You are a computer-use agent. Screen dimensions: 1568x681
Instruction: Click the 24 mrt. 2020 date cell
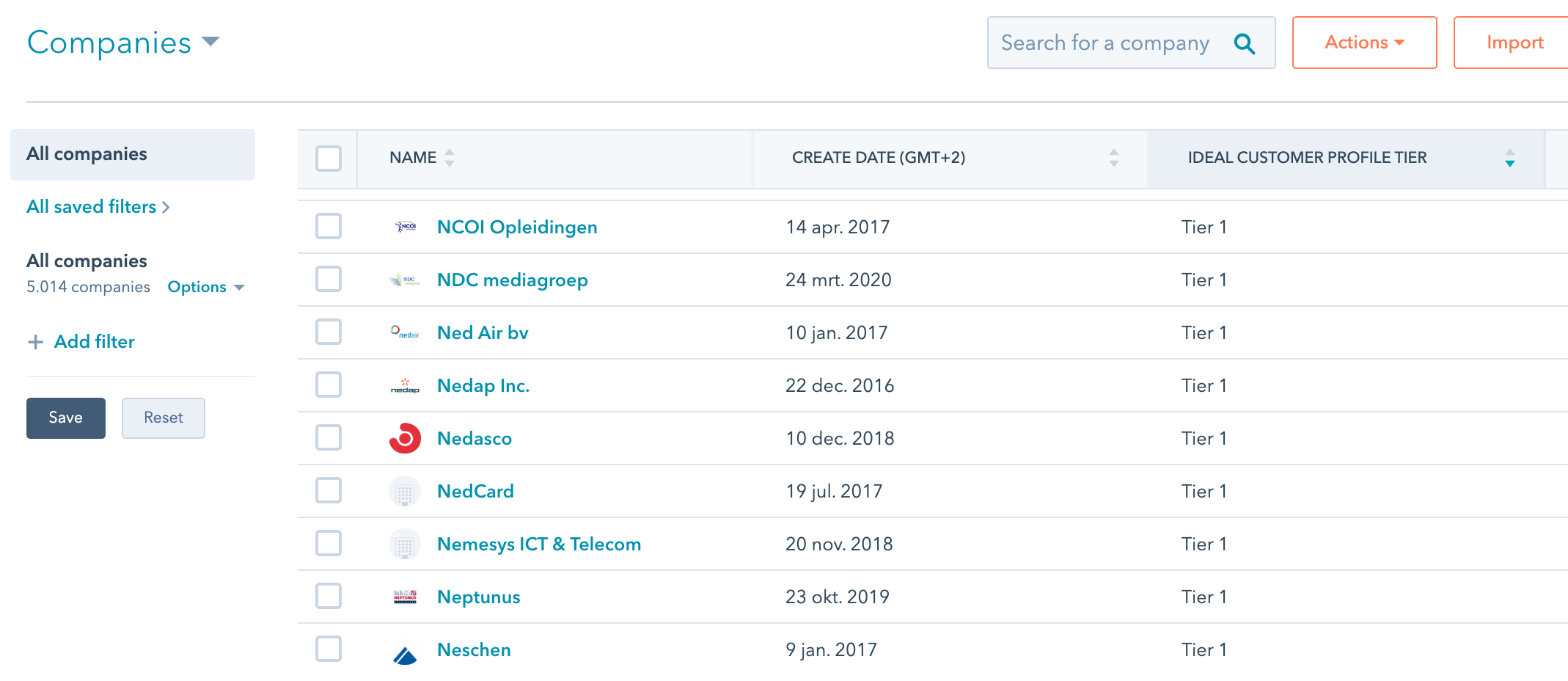click(x=838, y=280)
